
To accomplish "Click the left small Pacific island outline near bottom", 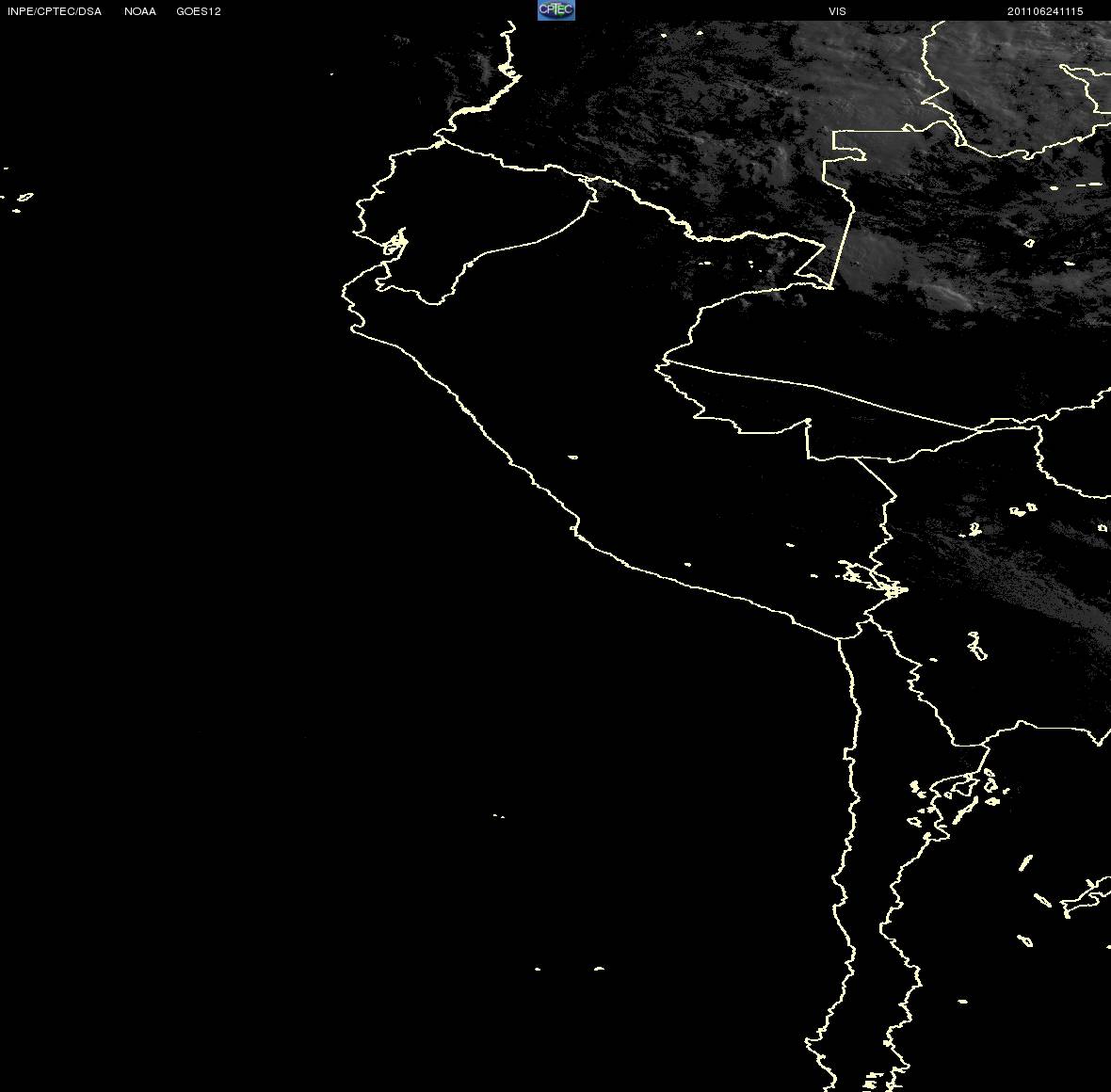I will pyautogui.click(x=538, y=969).
